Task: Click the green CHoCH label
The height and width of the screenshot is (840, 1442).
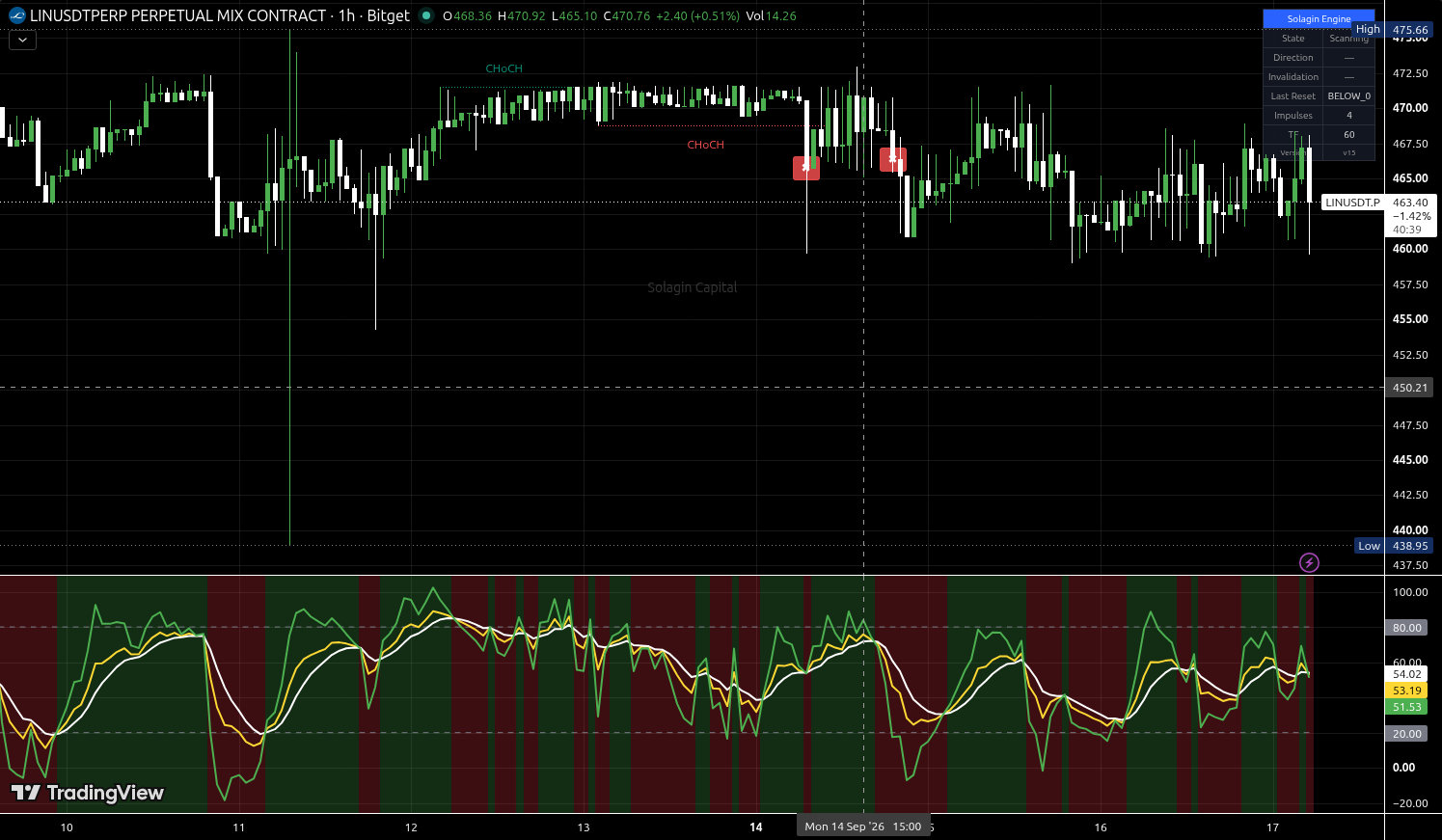Action: coord(504,68)
